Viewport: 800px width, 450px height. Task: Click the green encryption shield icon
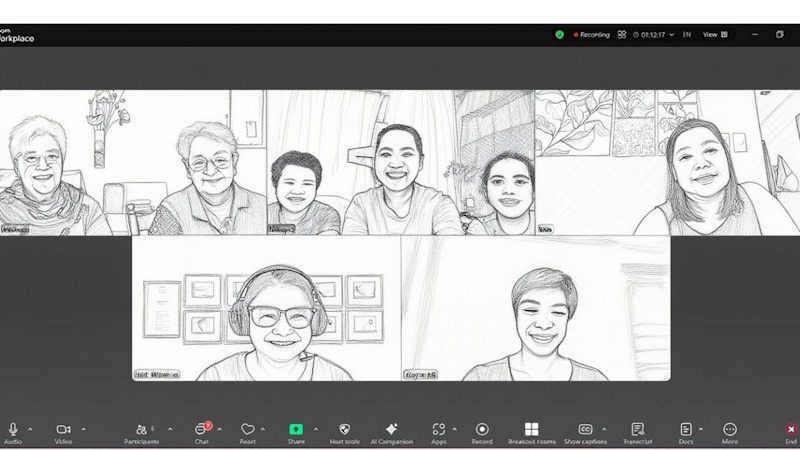[560, 34]
